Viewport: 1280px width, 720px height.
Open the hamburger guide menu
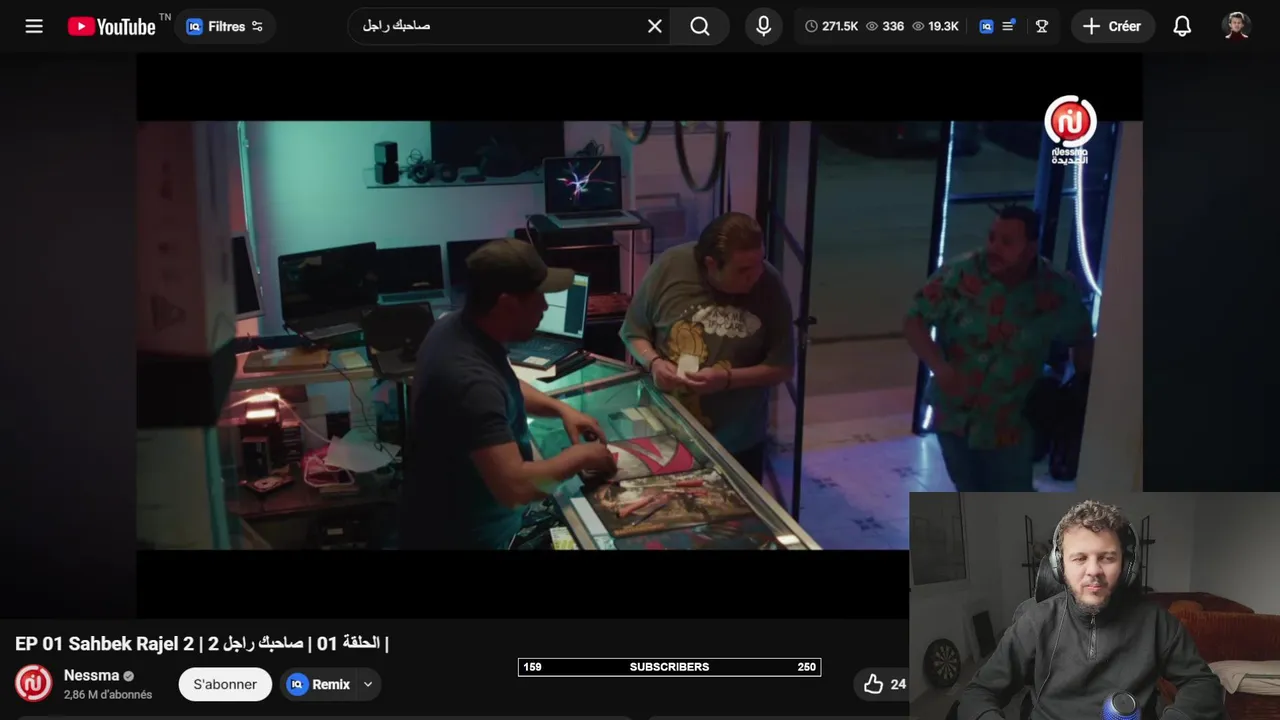(34, 26)
